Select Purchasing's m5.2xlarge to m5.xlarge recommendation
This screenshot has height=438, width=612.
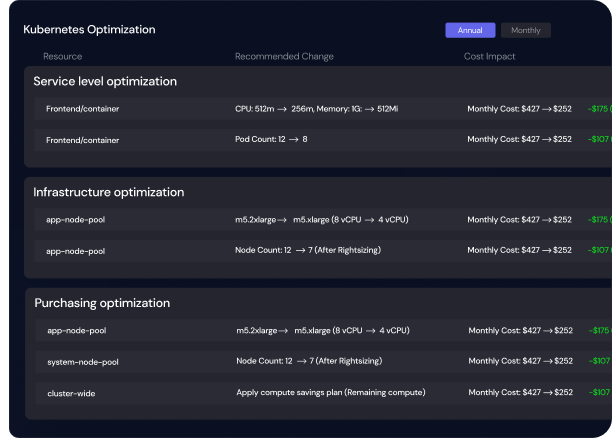323,331
